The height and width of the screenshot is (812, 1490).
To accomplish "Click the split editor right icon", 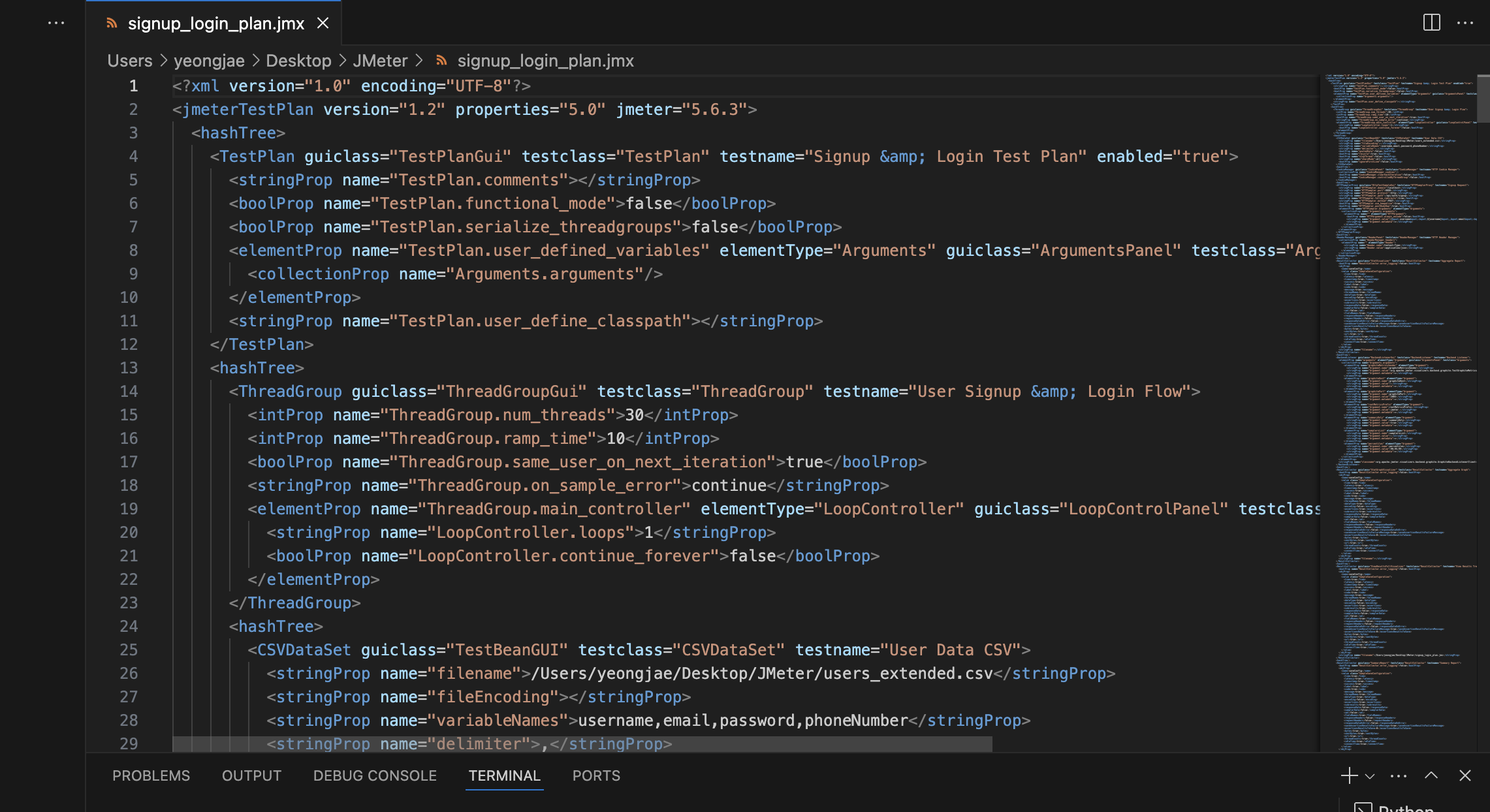I will click(1431, 23).
